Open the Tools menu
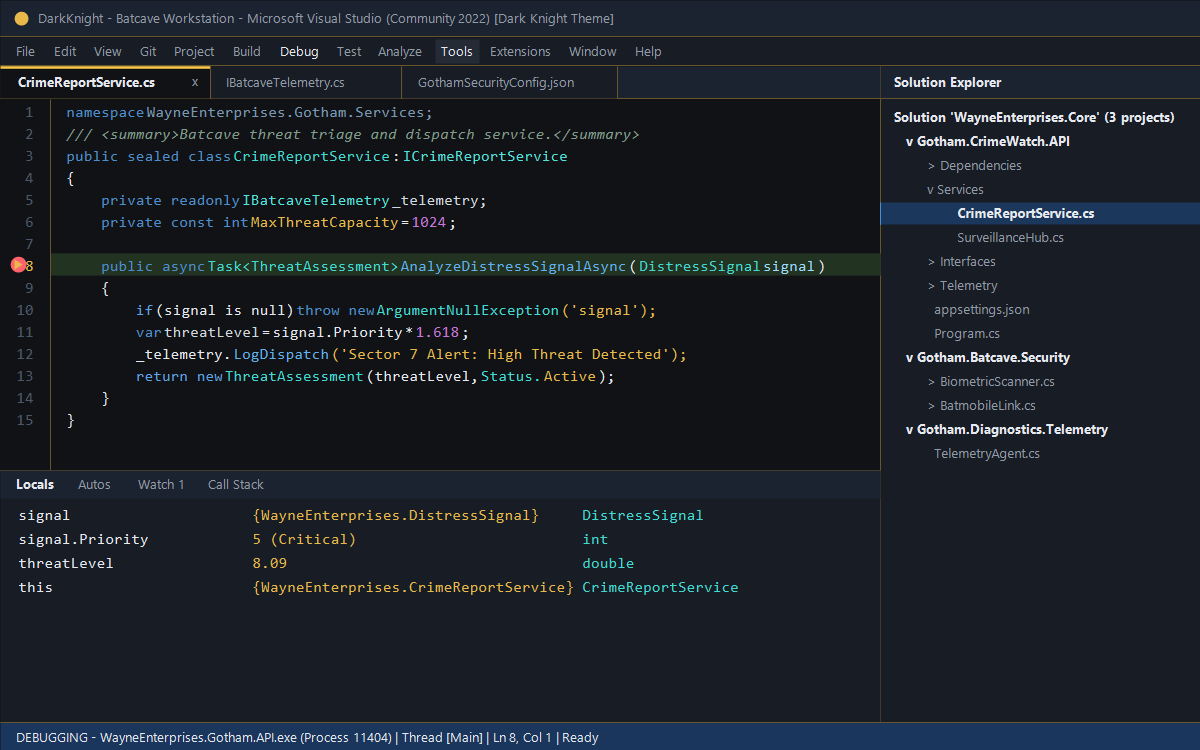 457,51
